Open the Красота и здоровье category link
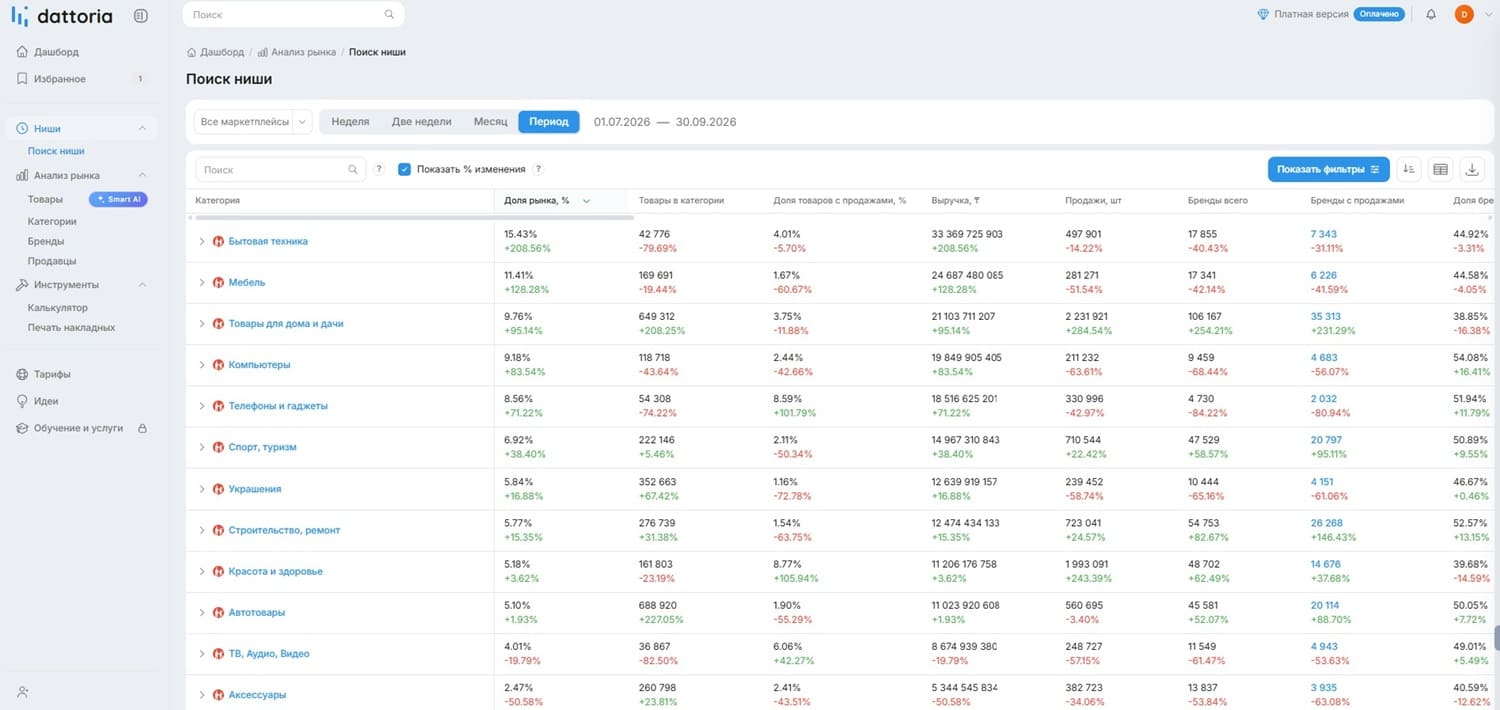 click(275, 572)
